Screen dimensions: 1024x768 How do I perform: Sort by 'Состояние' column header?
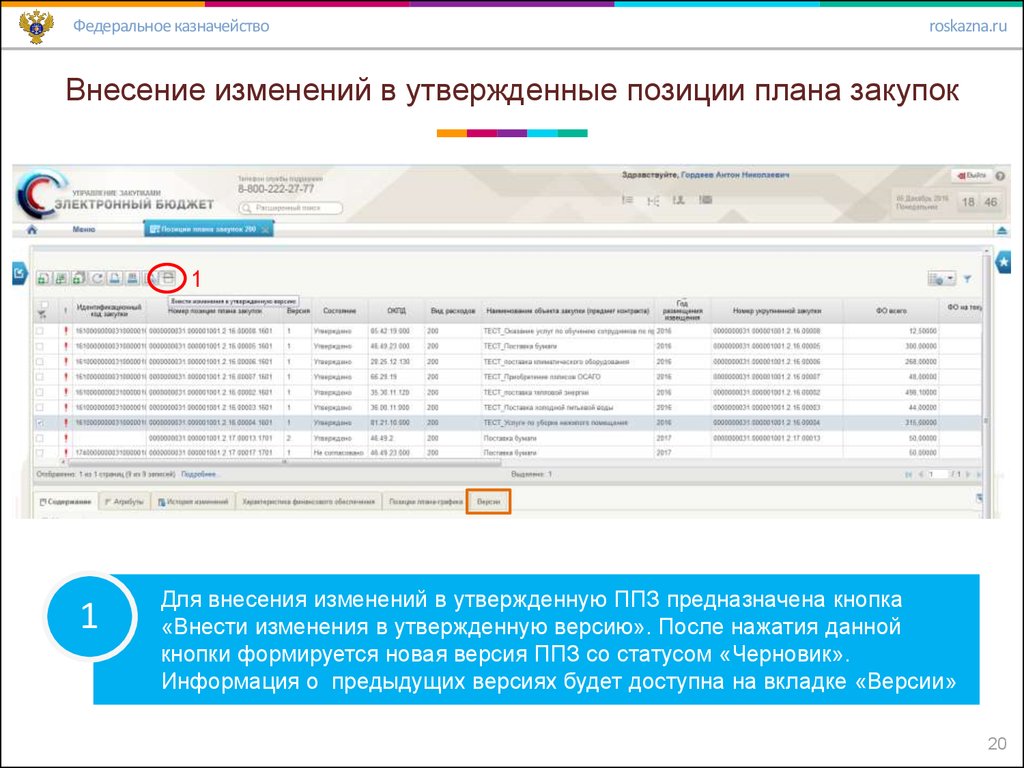coord(340,311)
